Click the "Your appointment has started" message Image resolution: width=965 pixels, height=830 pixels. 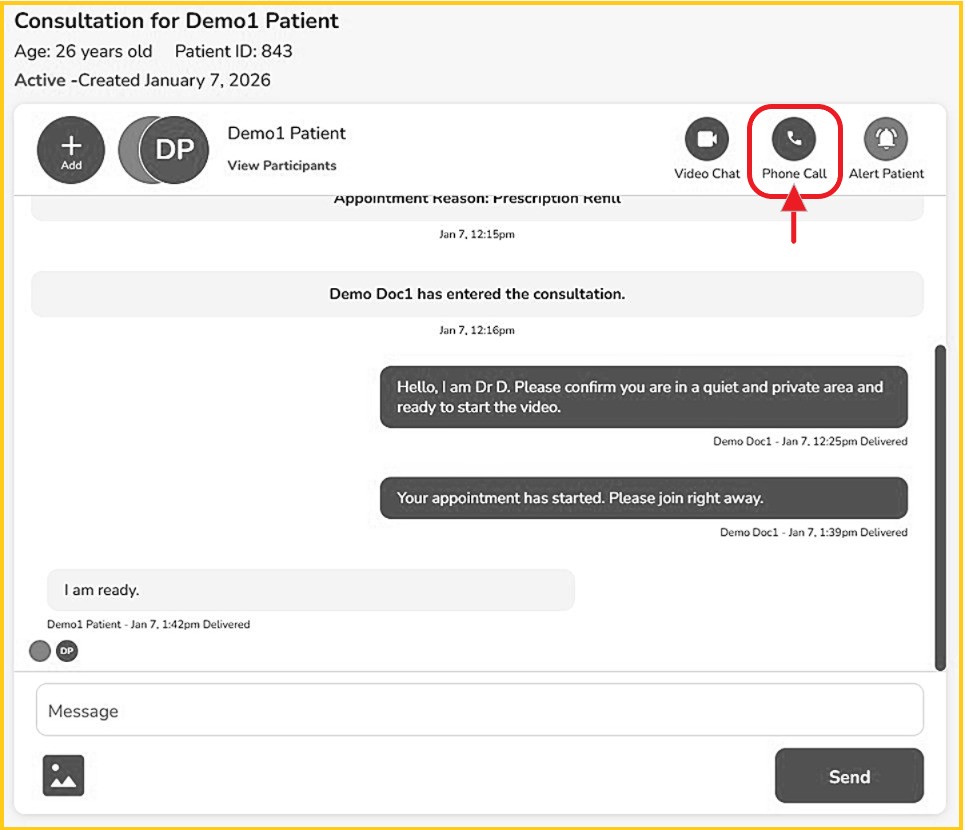(x=643, y=498)
